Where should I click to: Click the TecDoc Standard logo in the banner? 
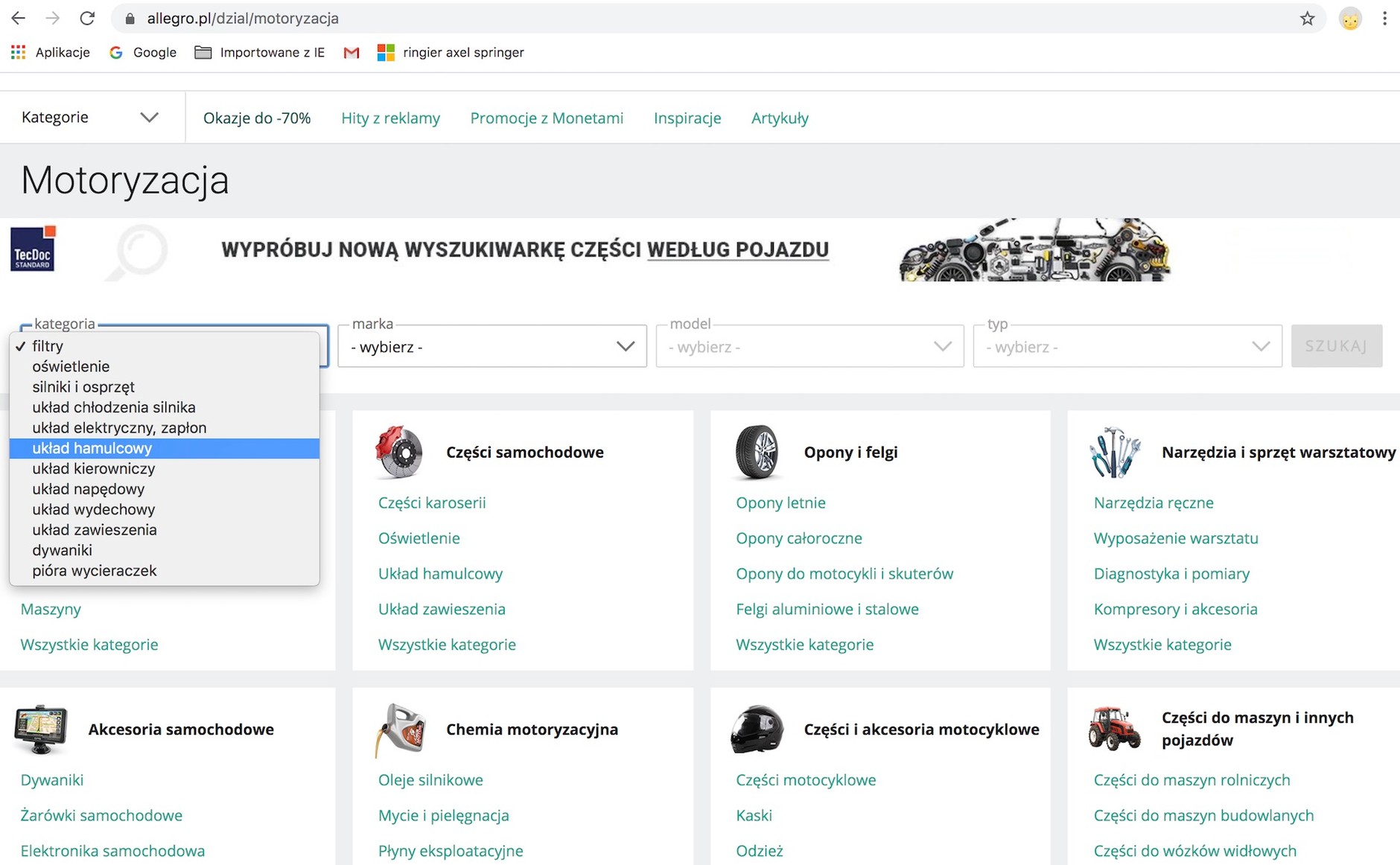(32, 249)
